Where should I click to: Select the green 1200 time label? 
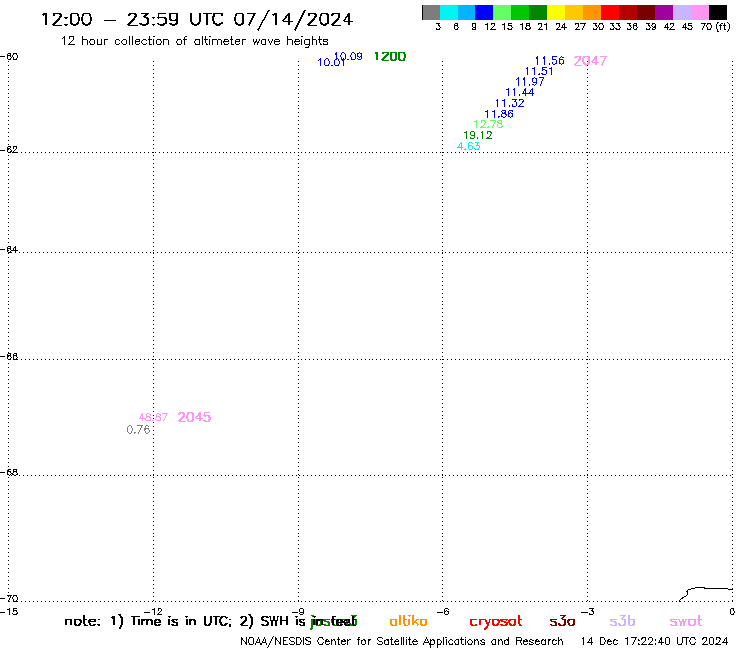(x=390, y=57)
